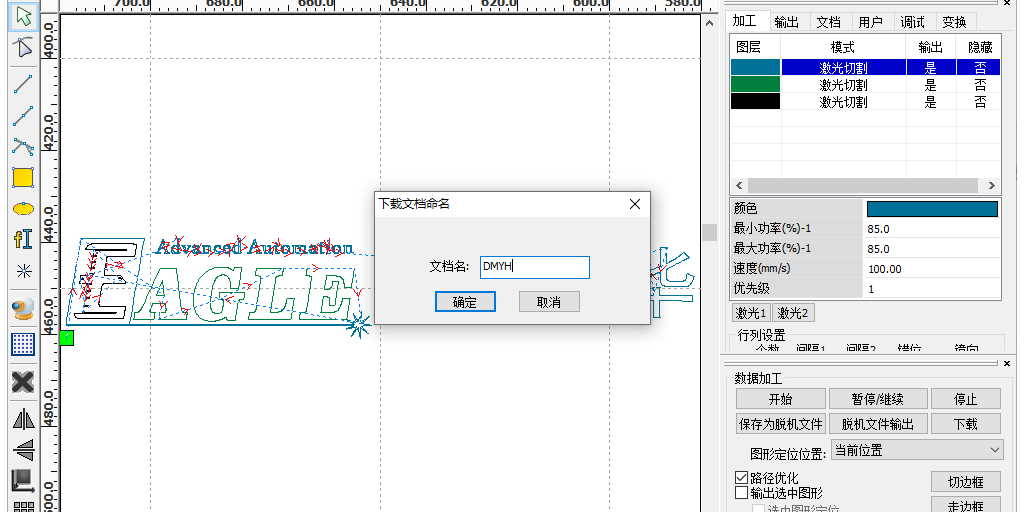Confirm the file name with 确定

(x=465, y=302)
